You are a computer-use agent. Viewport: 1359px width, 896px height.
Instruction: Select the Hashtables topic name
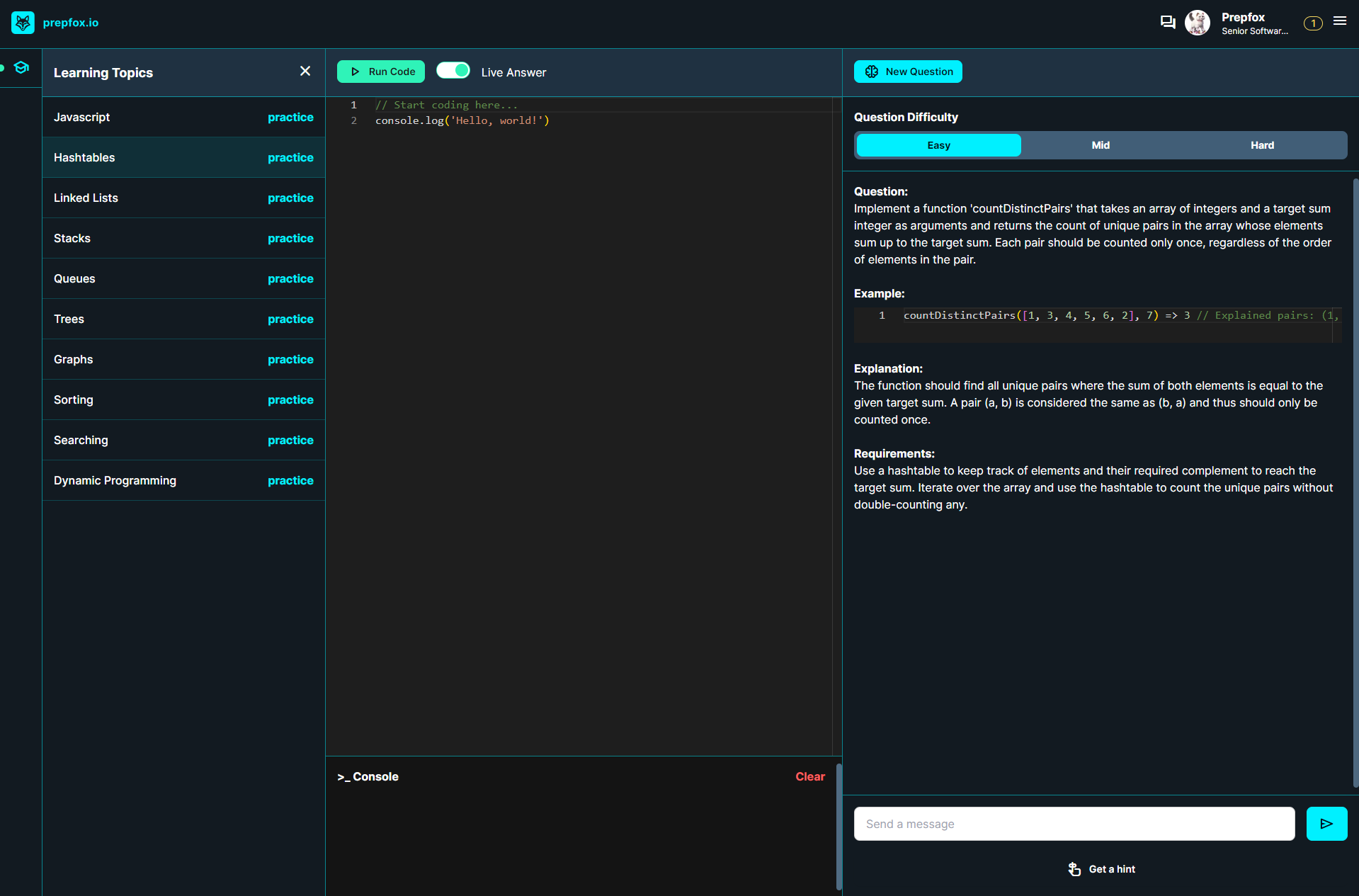(84, 158)
